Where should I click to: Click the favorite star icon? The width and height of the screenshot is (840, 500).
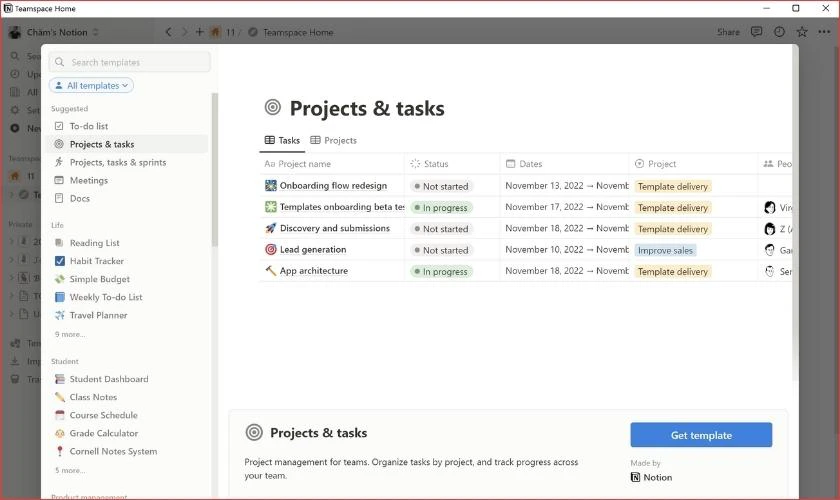coord(802,32)
